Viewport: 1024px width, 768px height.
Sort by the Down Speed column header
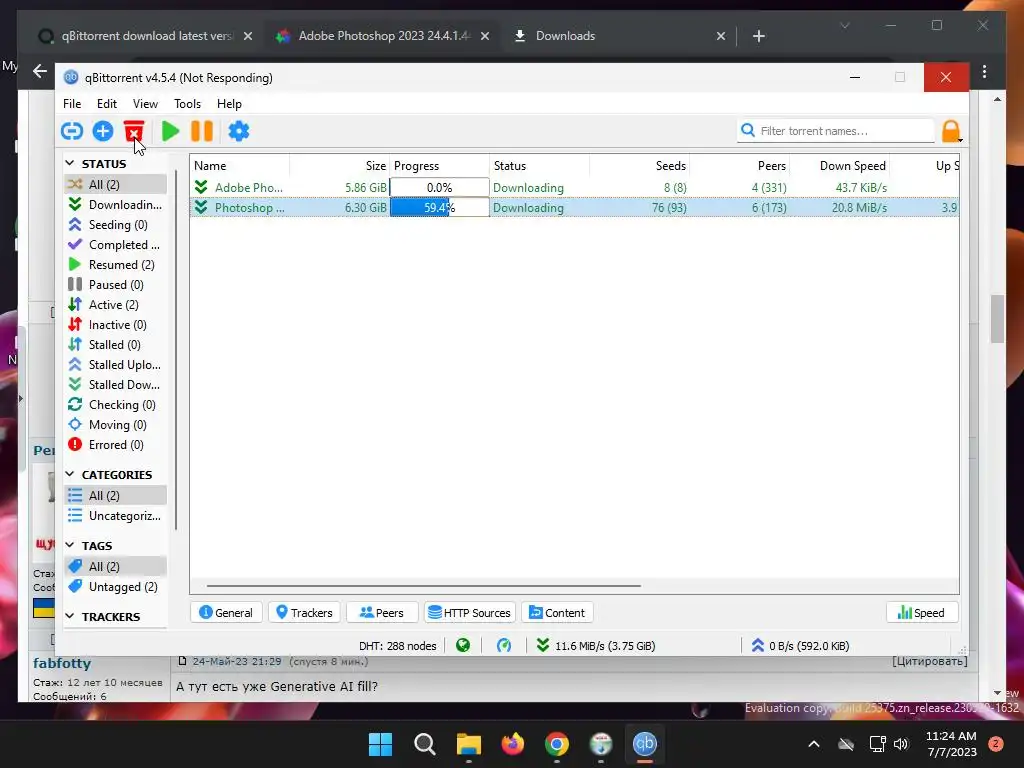[840, 166]
